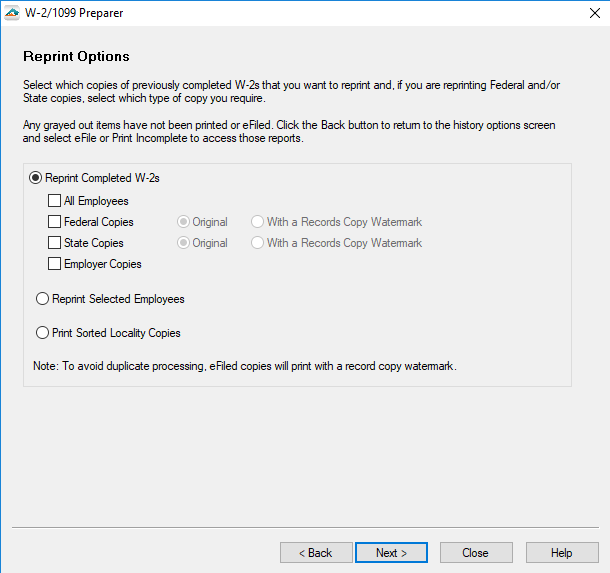Choose Records Copy Watermark for State Copies

pyautogui.click(x=258, y=243)
